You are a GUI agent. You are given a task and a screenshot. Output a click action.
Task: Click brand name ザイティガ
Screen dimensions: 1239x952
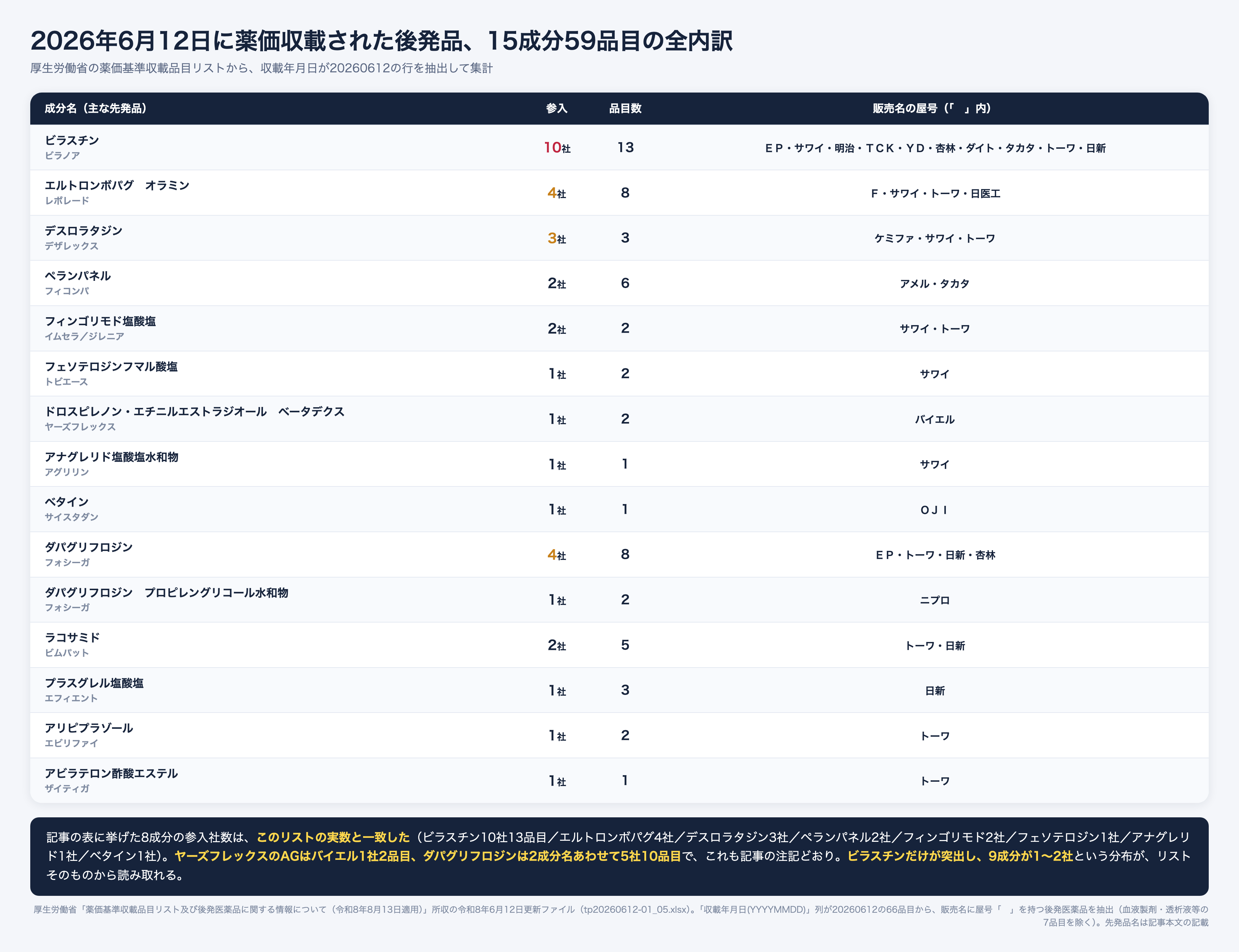67,788
